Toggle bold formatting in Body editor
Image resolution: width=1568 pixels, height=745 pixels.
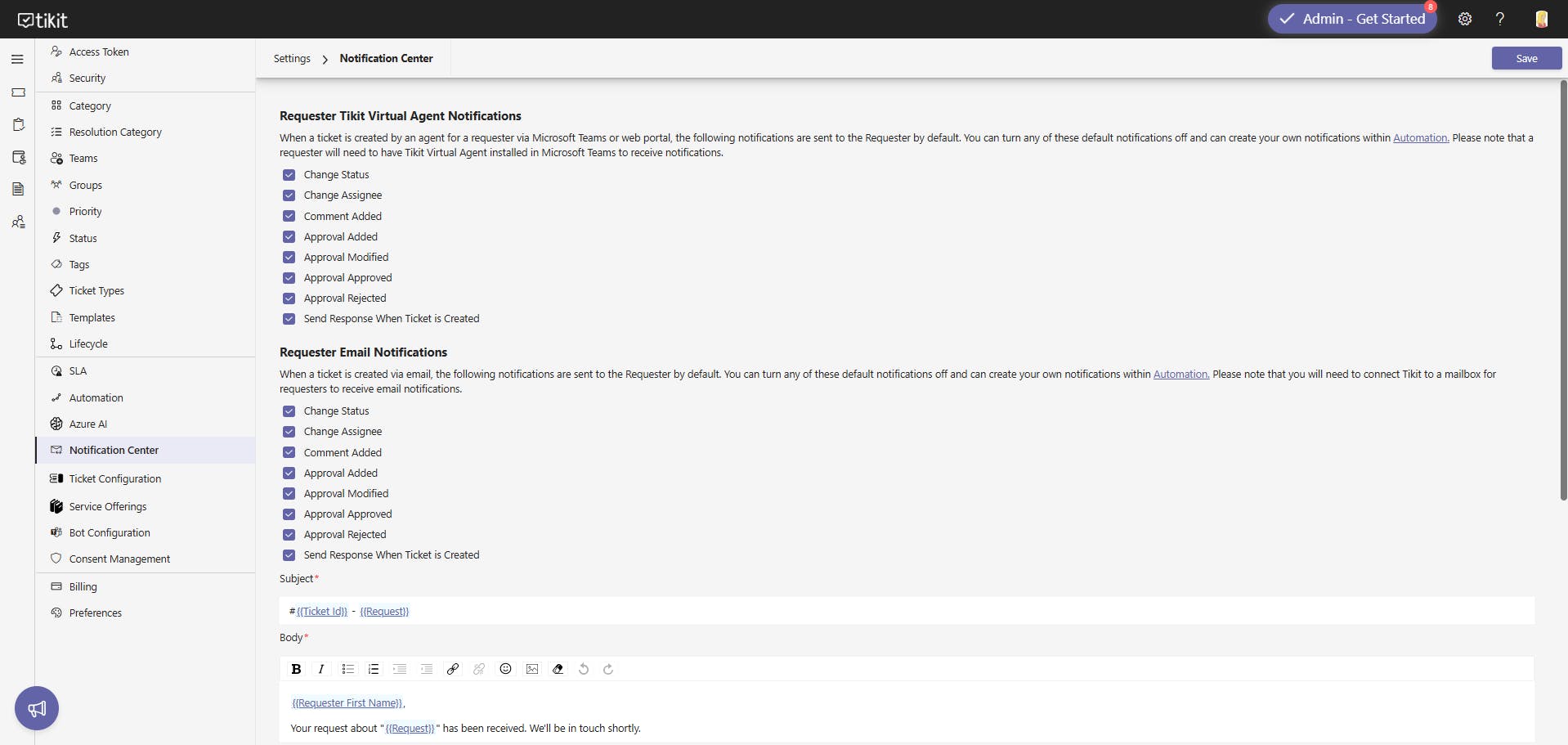click(x=296, y=669)
